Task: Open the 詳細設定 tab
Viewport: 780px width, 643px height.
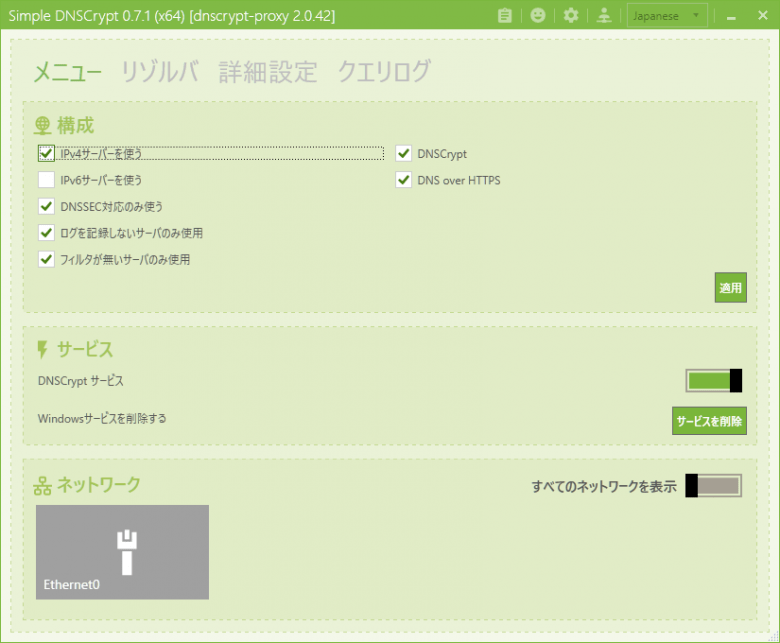Action: click(268, 72)
